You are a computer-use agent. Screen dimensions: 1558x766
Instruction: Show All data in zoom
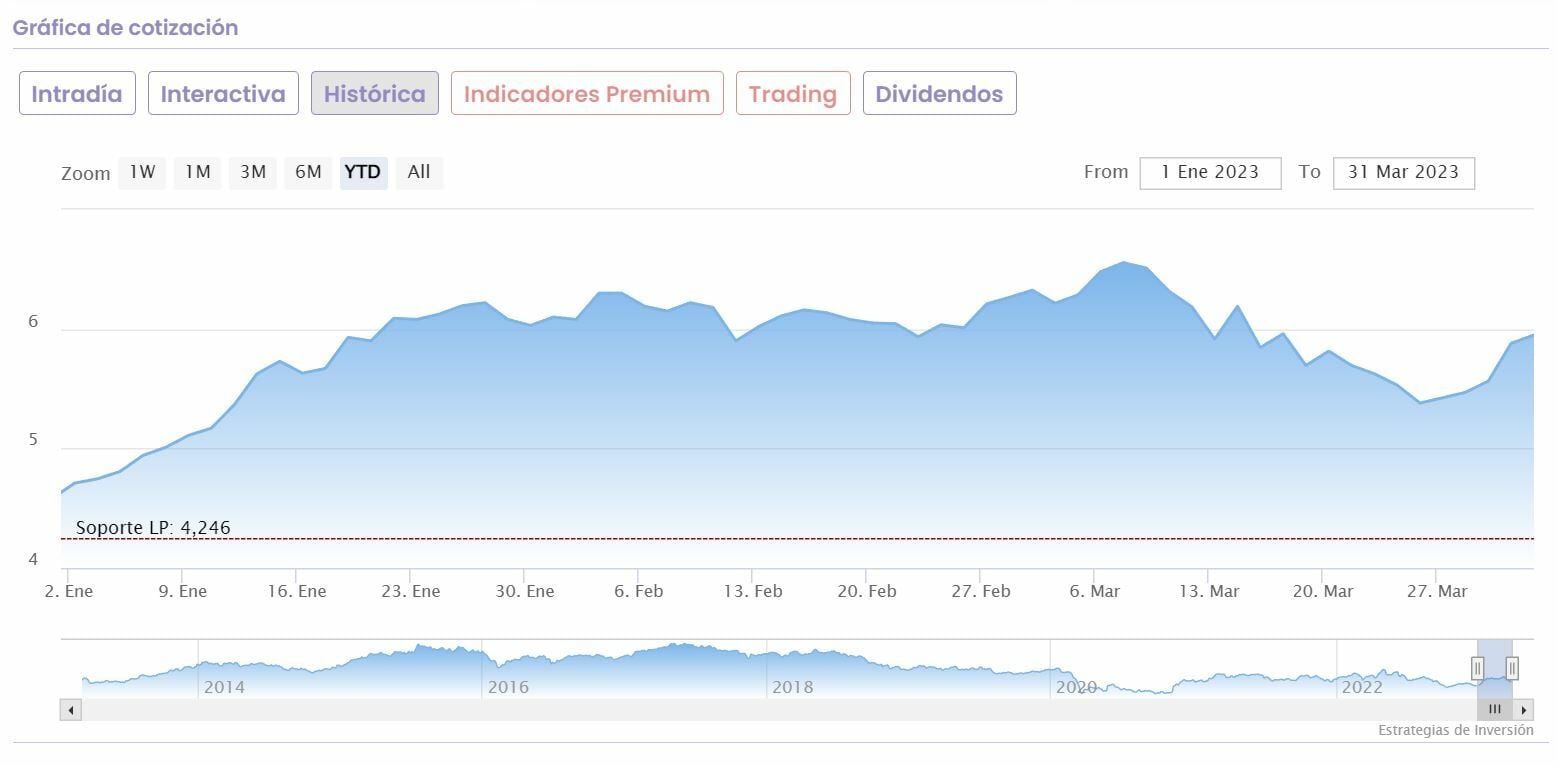point(419,172)
